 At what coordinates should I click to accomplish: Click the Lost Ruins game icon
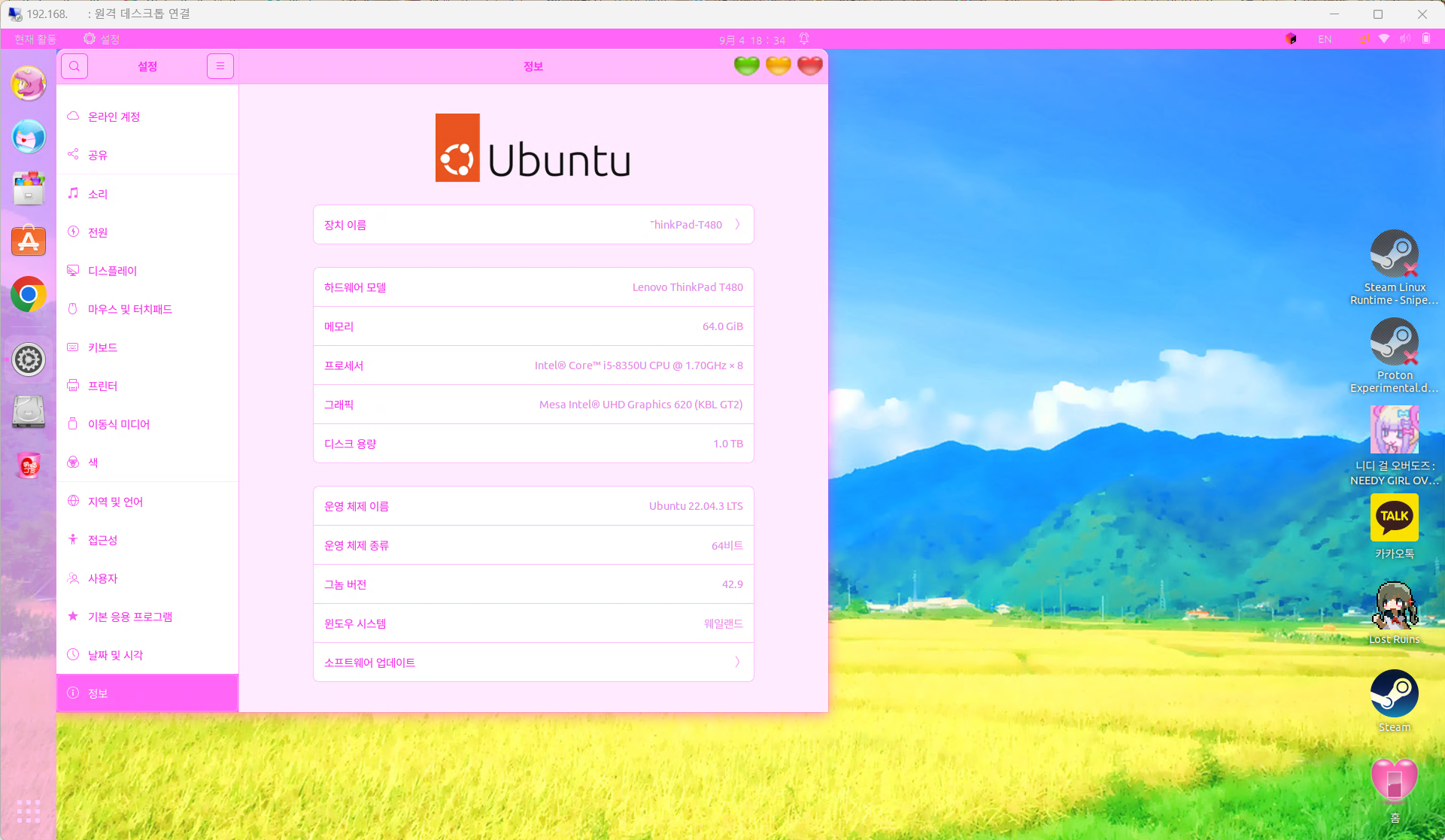[1394, 606]
